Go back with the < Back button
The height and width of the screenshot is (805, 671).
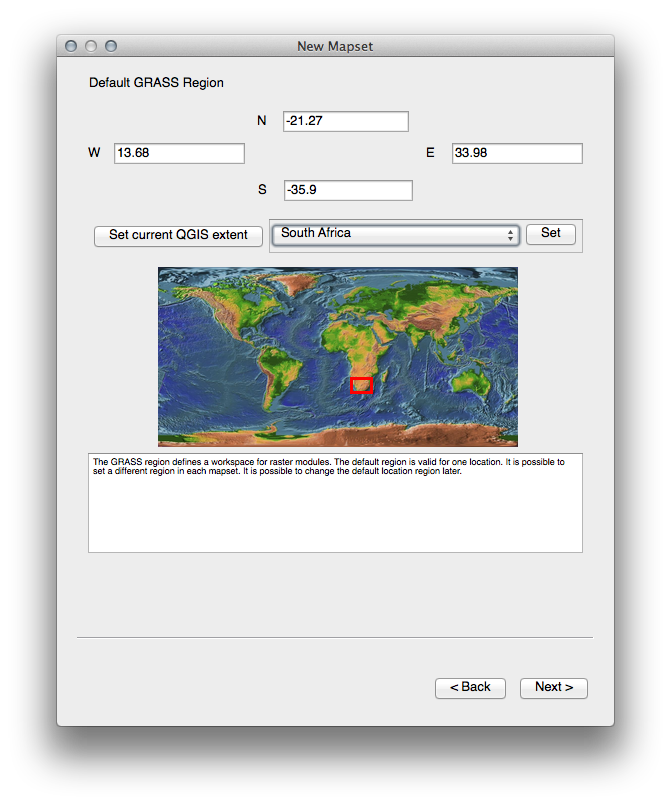point(470,687)
